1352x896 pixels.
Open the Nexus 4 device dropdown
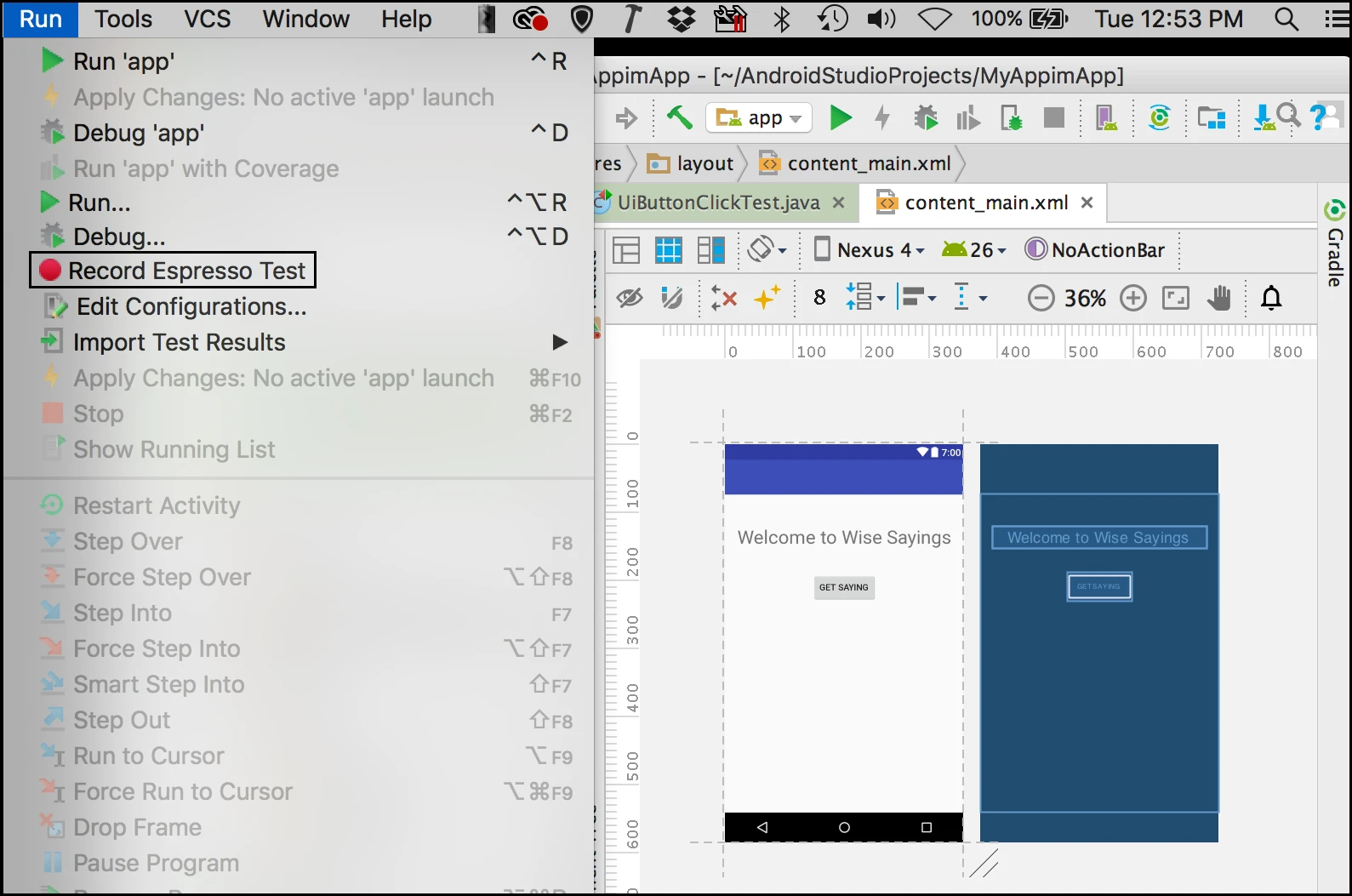click(x=870, y=250)
